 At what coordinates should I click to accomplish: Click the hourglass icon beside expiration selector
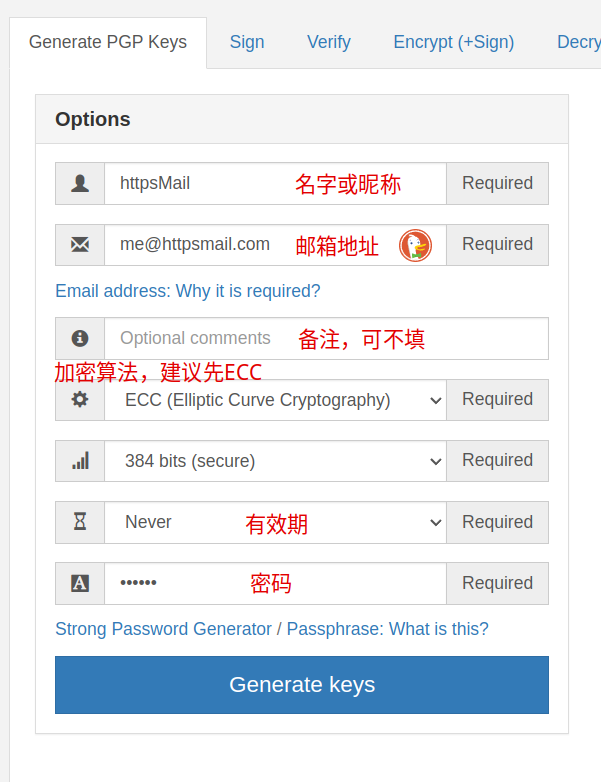point(80,522)
